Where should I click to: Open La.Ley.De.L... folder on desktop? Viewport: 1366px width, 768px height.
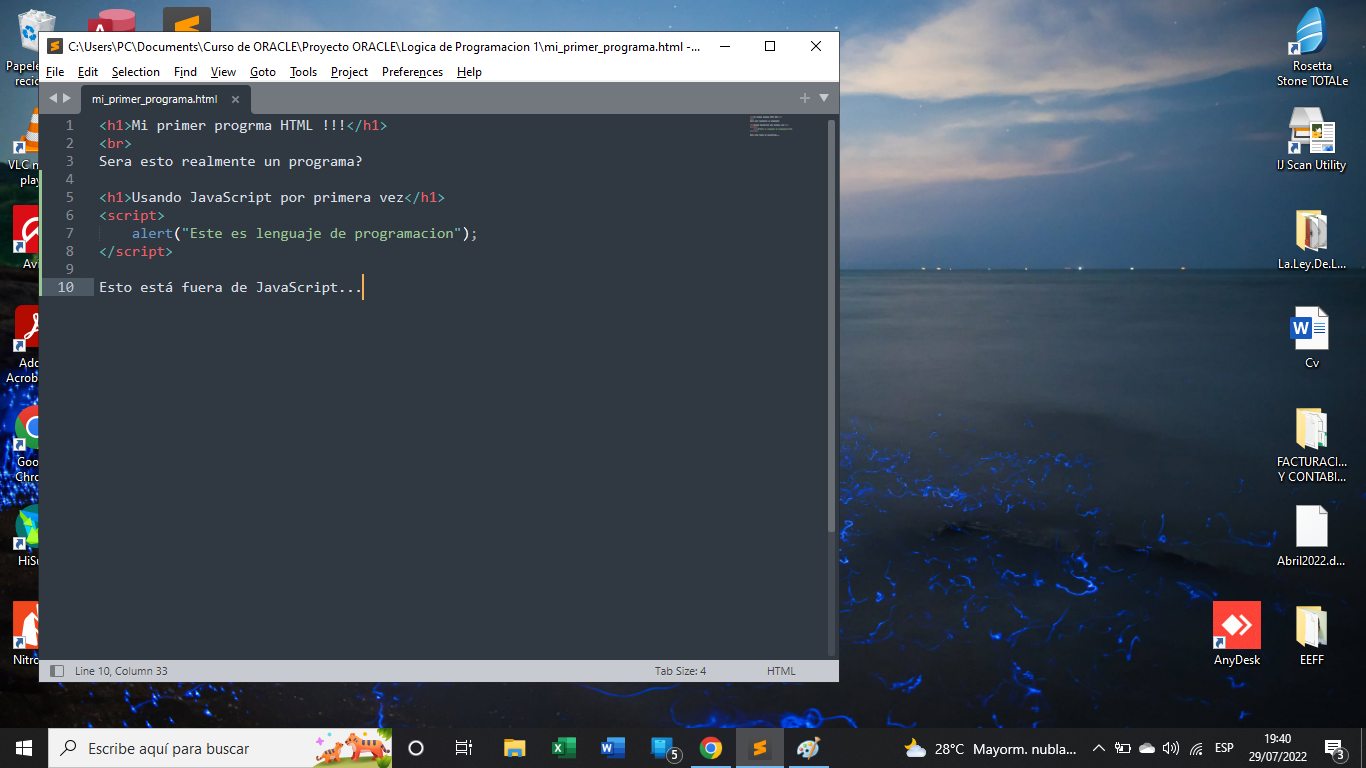click(x=1311, y=240)
